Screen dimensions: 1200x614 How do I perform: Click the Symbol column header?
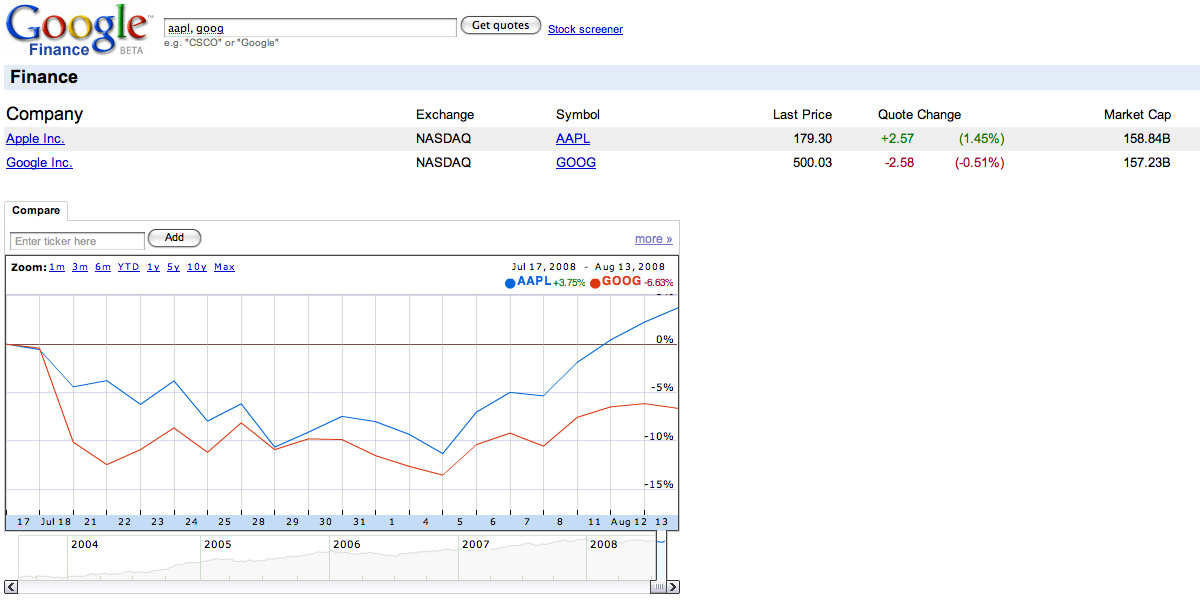(x=578, y=115)
